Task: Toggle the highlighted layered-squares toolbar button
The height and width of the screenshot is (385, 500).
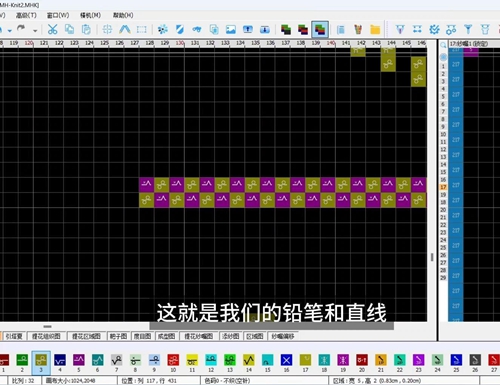Action: click(x=320, y=29)
